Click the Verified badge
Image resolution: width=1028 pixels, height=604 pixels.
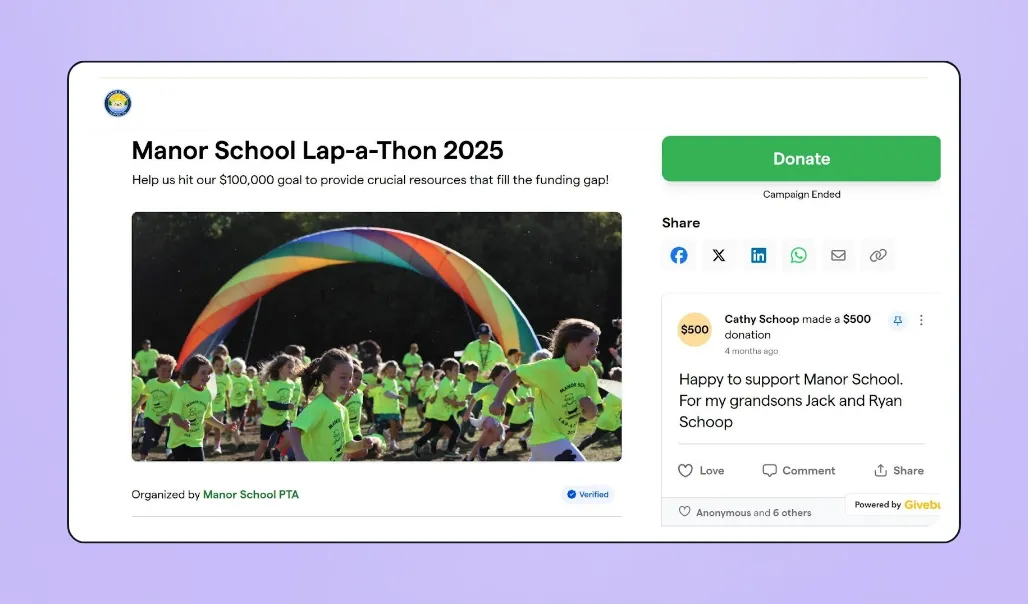click(x=587, y=494)
